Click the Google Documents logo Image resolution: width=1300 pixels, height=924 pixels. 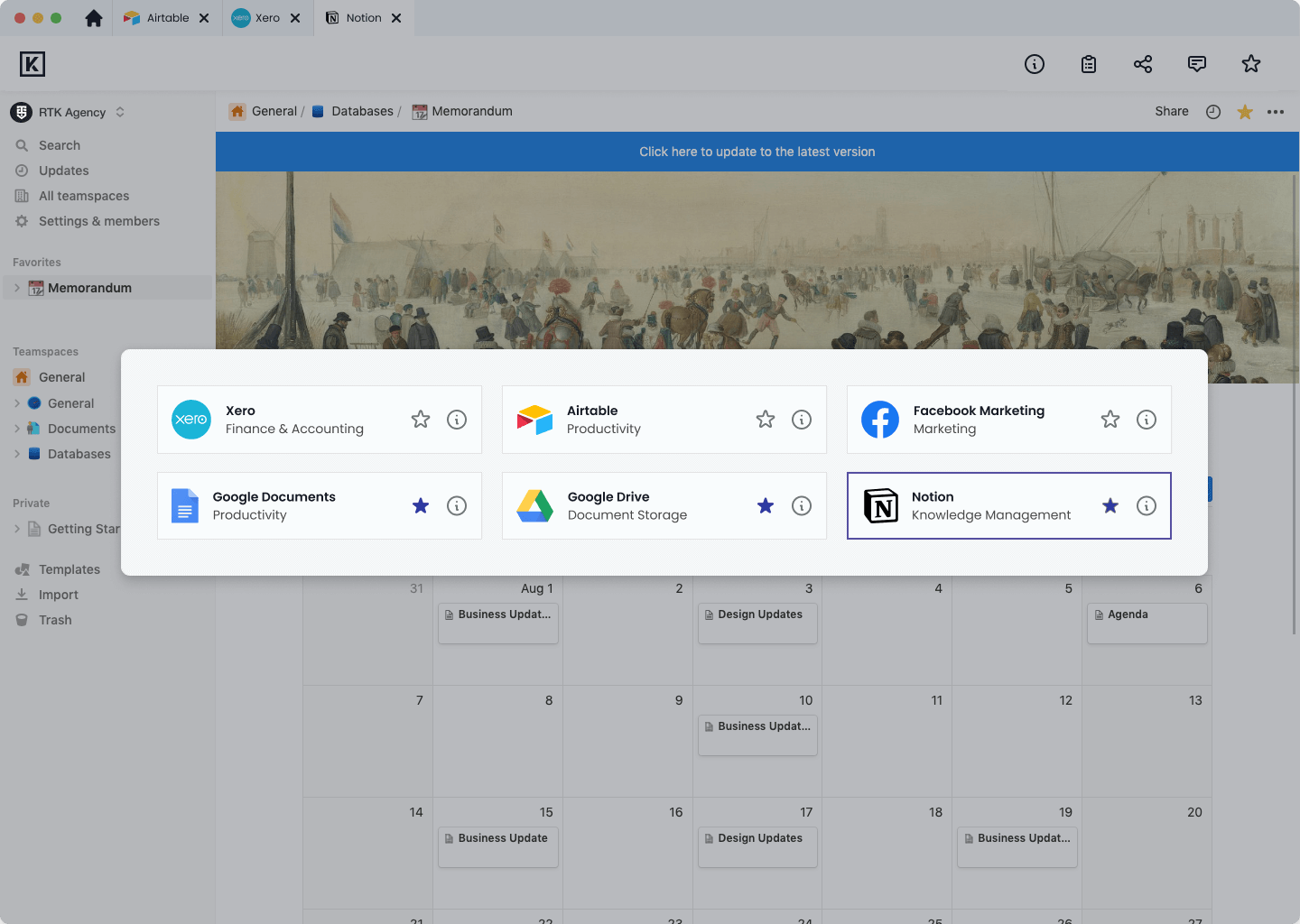(185, 506)
